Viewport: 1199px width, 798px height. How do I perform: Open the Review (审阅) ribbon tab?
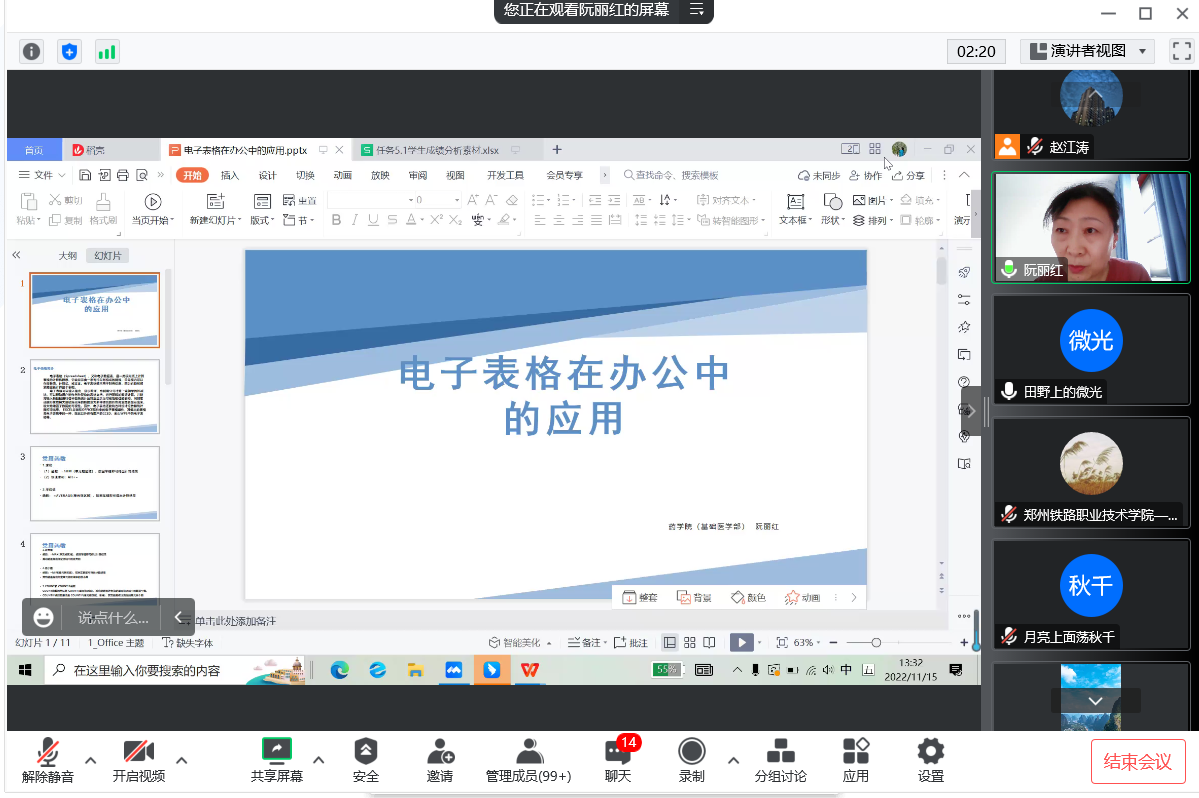pyautogui.click(x=418, y=175)
